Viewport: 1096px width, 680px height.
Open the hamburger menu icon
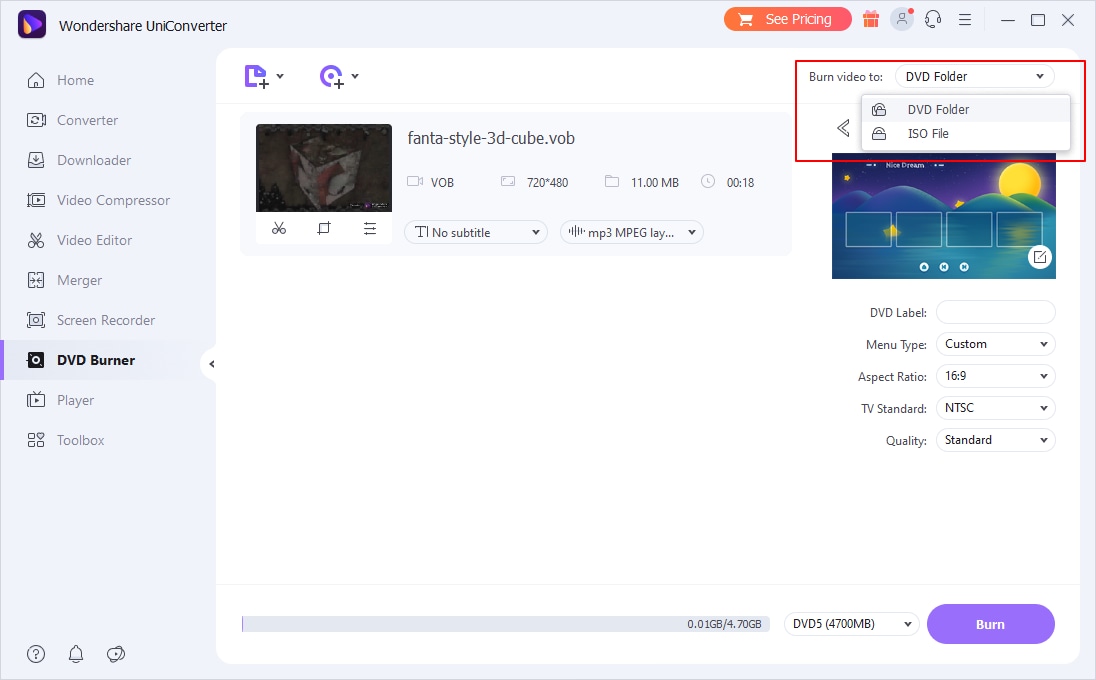pos(965,20)
